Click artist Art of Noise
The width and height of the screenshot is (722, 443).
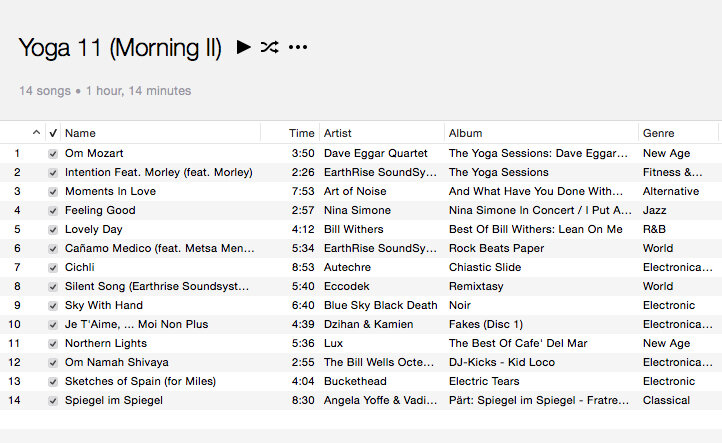(355, 191)
